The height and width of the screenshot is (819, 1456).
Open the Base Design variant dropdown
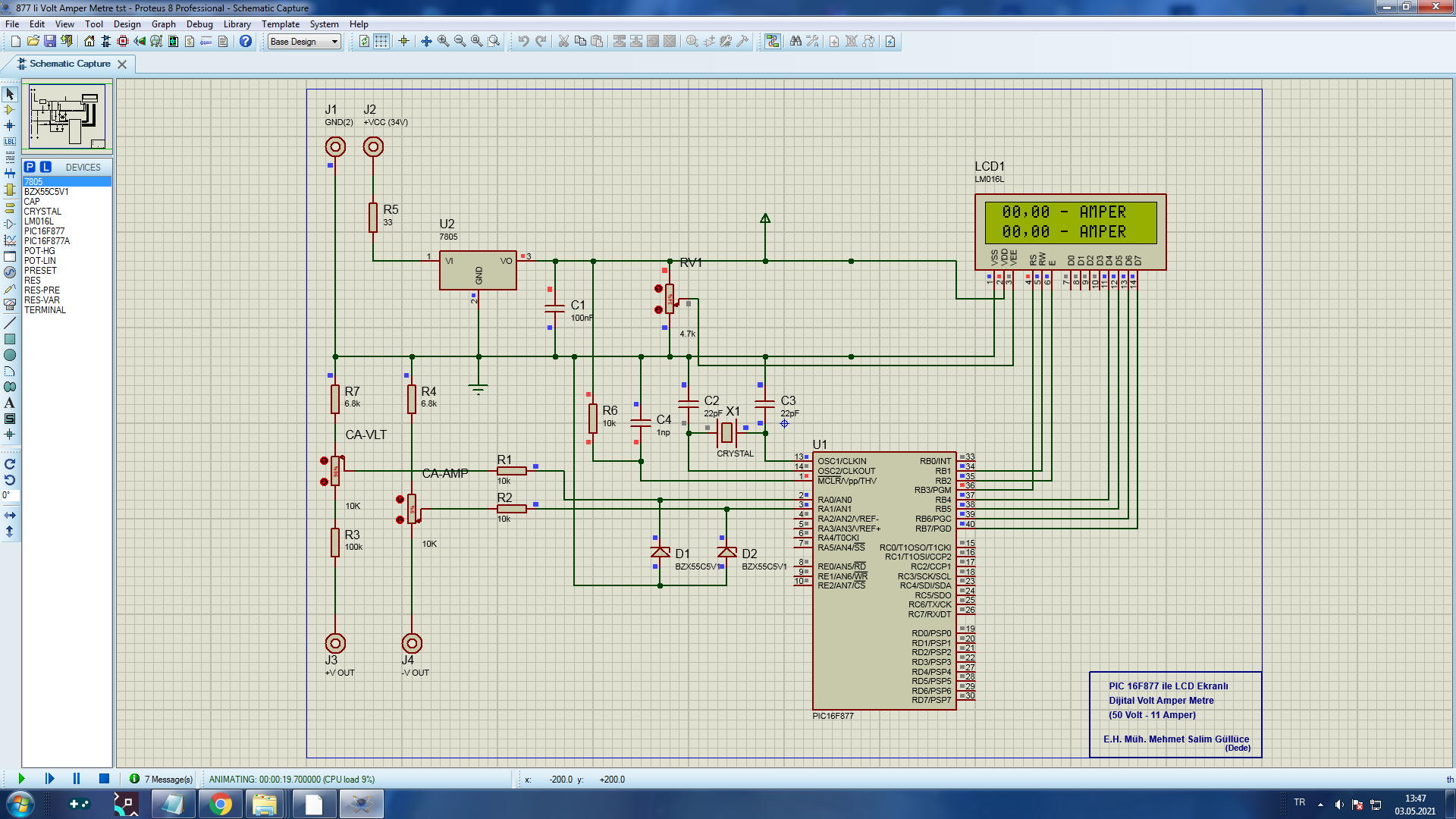click(x=304, y=42)
